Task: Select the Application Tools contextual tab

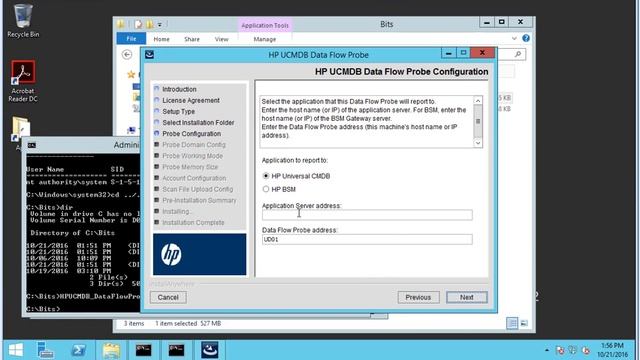Action: click(x=265, y=25)
